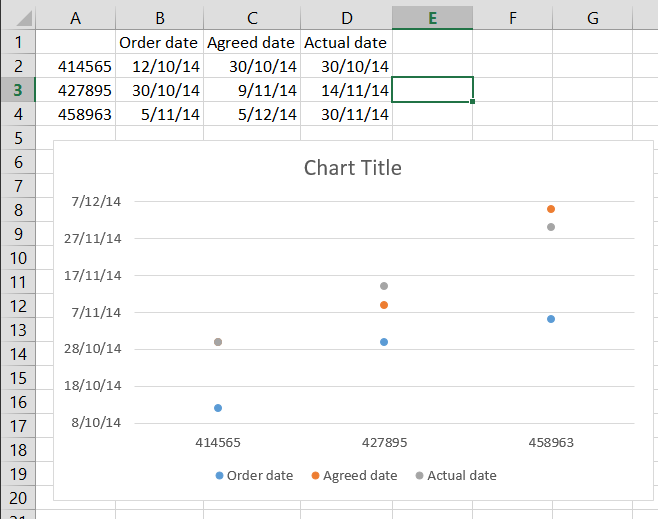Click the active empty cell E3

coord(433,89)
